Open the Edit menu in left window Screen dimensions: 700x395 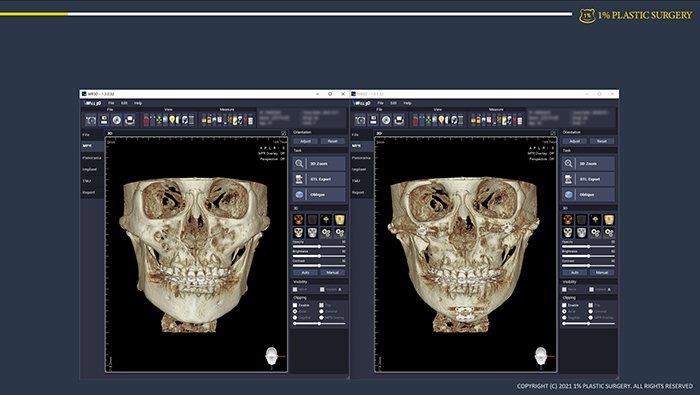(124, 103)
